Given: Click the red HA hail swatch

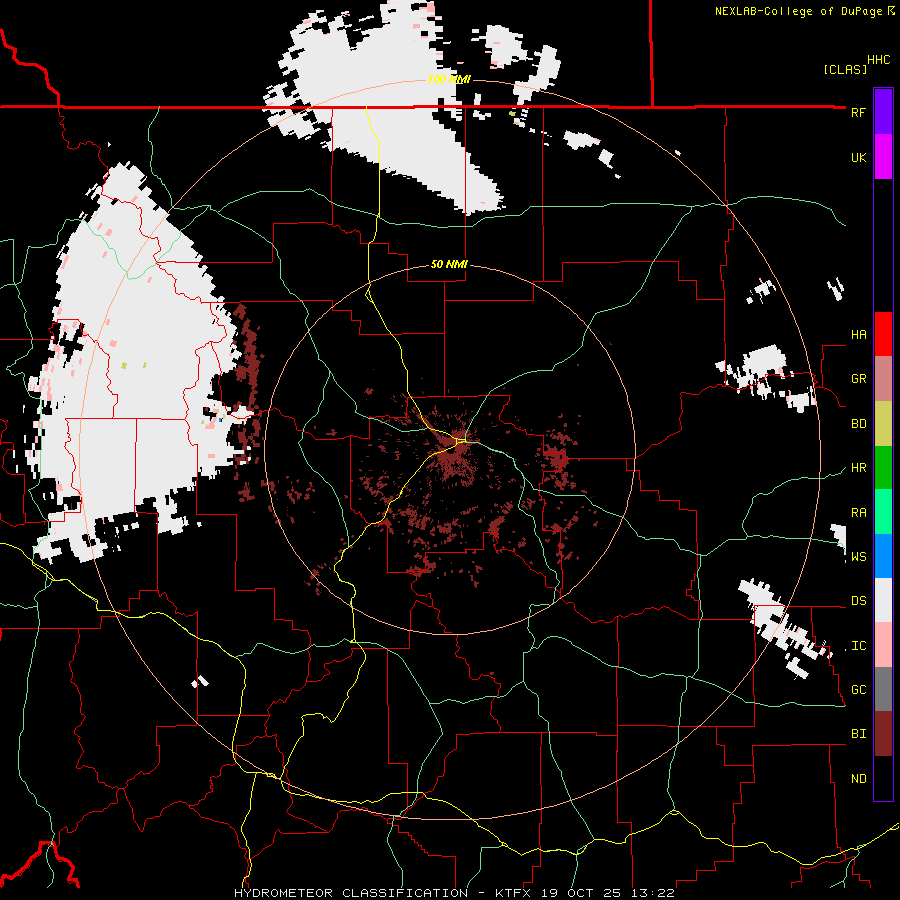Looking at the screenshot, I should pos(883,334).
